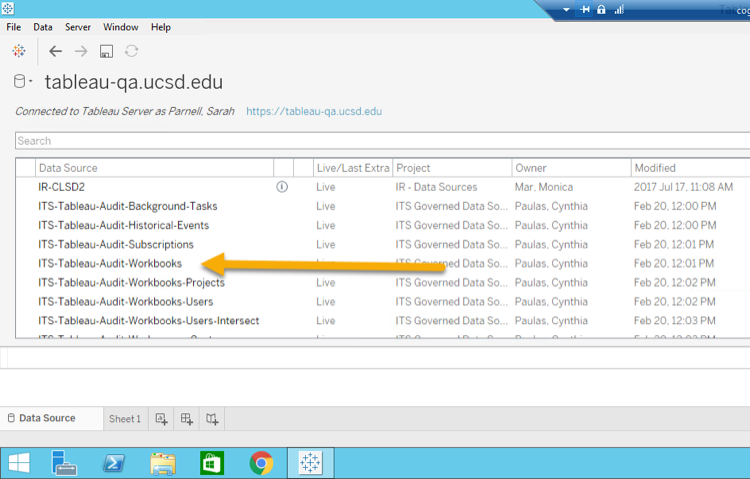Click the Tableau window icon in title bar
The height and width of the screenshot is (479, 750).
tap(8, 8)
